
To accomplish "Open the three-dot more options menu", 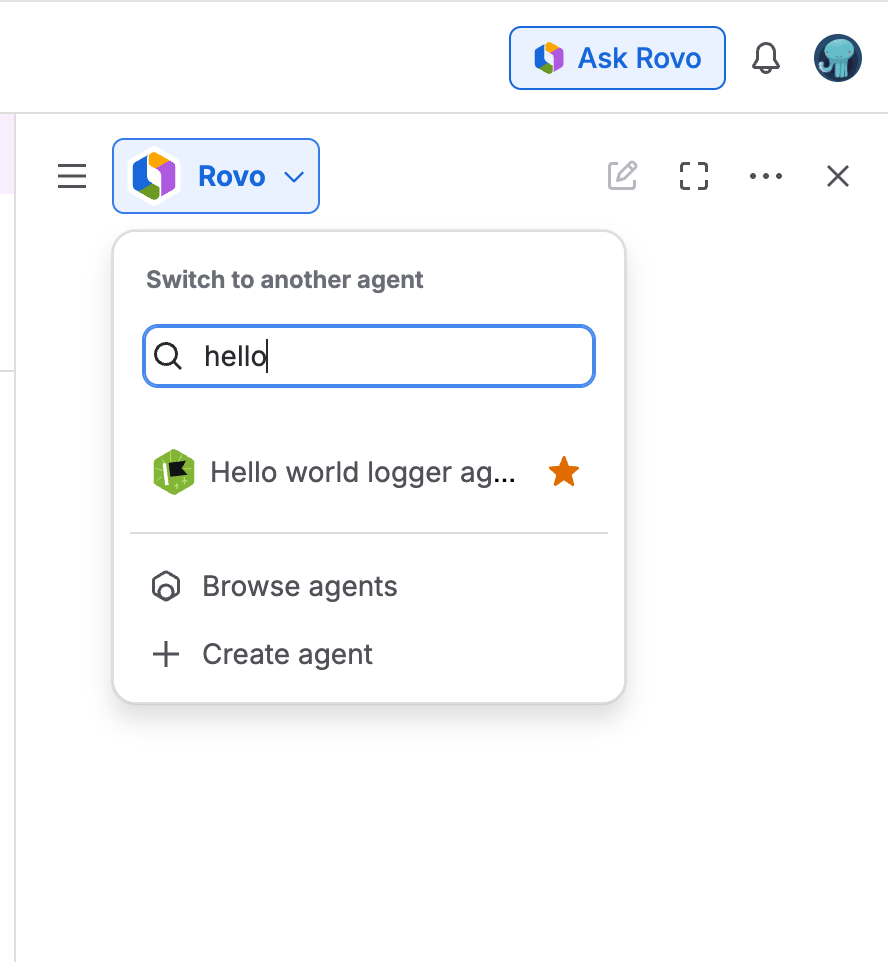I will pos(766,176).
